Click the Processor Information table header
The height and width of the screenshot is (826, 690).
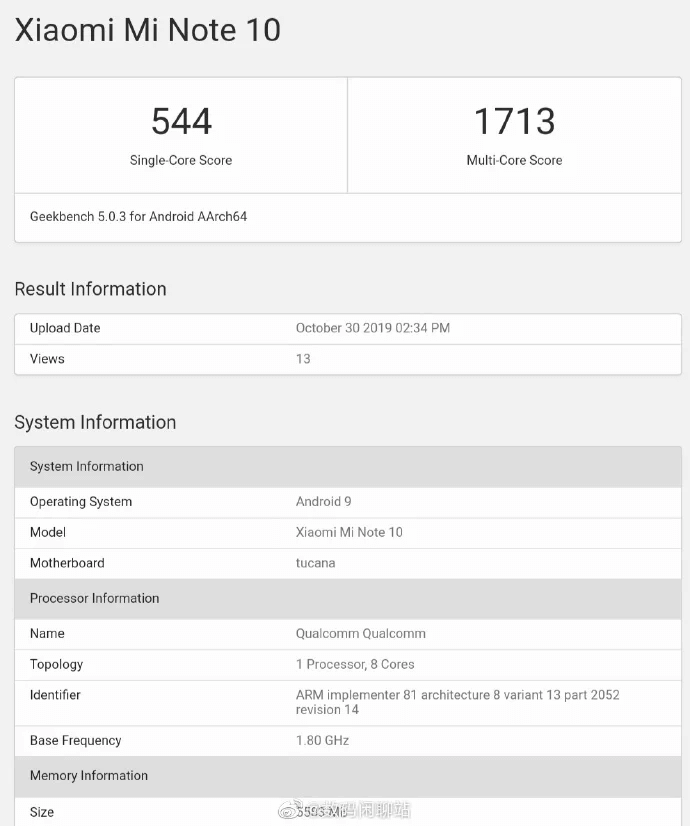click(94, 598)
